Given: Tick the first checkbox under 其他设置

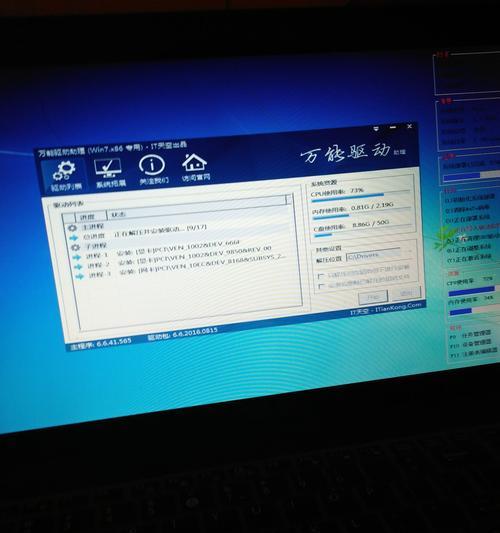Looking at the screenshot, I should pyautogui.click(x=320, y=276).
